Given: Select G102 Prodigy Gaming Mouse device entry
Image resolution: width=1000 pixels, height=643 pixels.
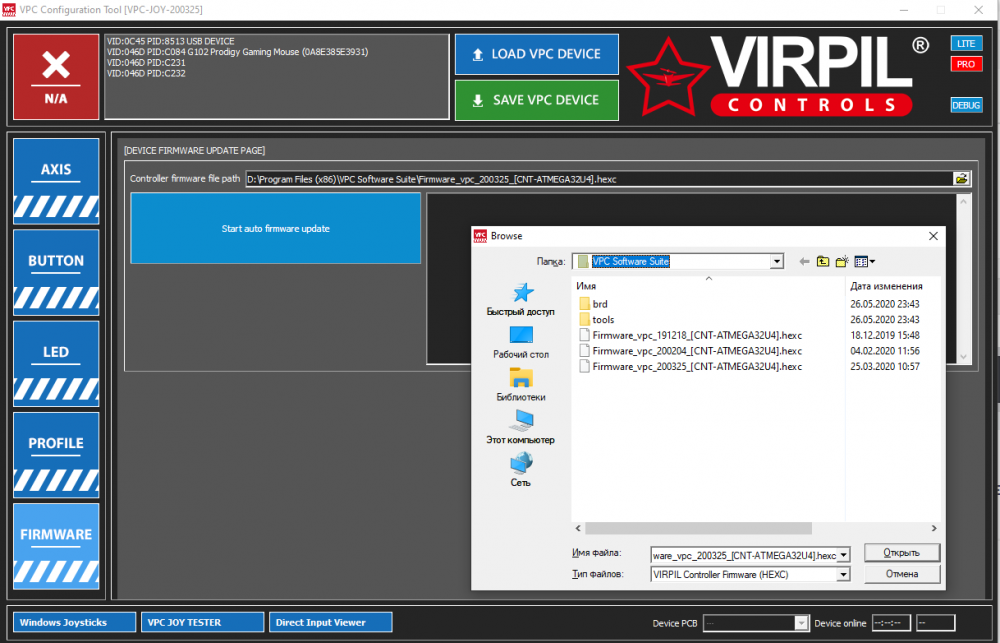Looking at the screenshot, I should coord(237,52).
